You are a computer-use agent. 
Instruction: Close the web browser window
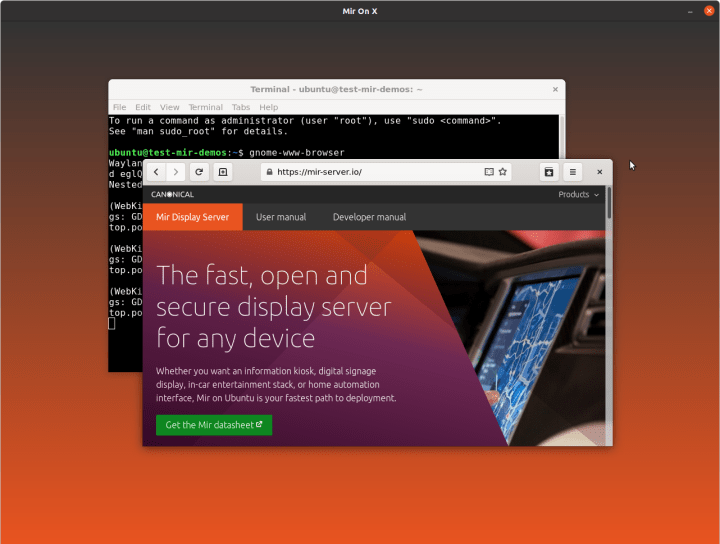tap(599, 172)
